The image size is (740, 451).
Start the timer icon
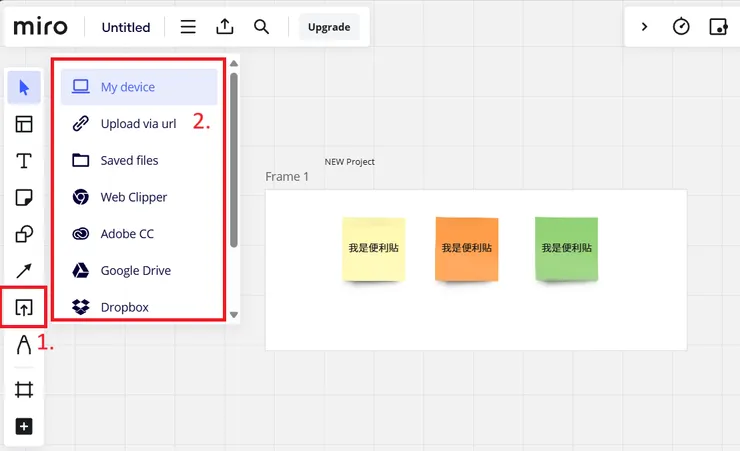click(681, 26)
